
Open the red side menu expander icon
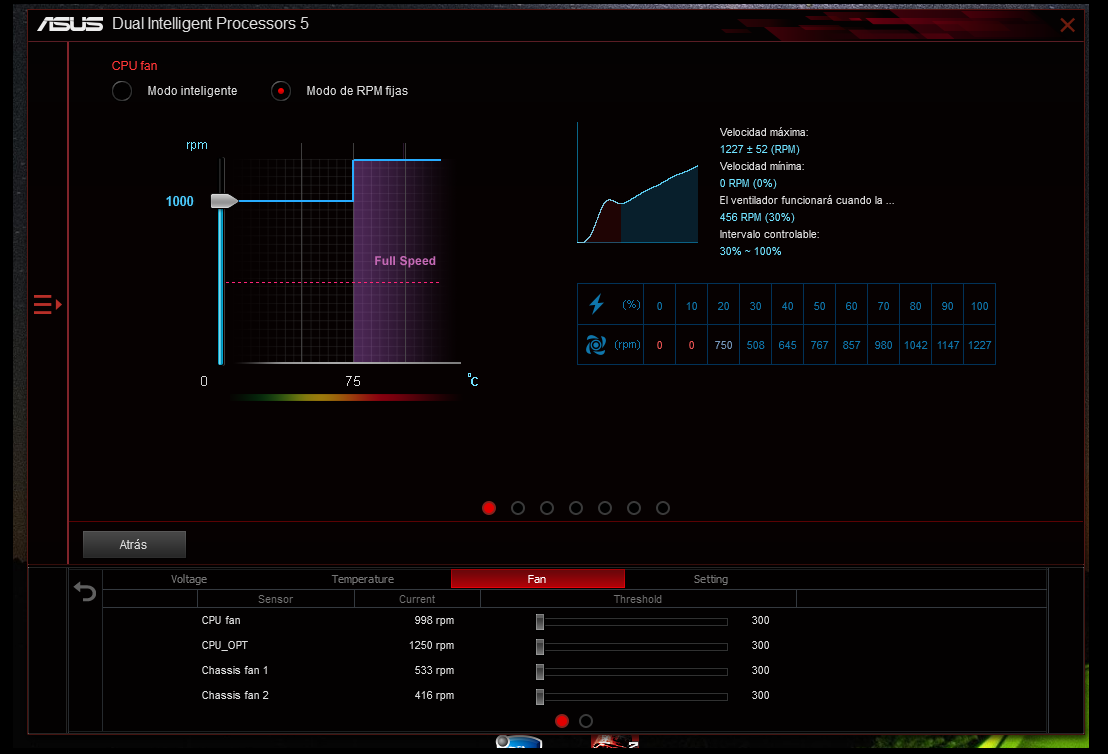47,305
